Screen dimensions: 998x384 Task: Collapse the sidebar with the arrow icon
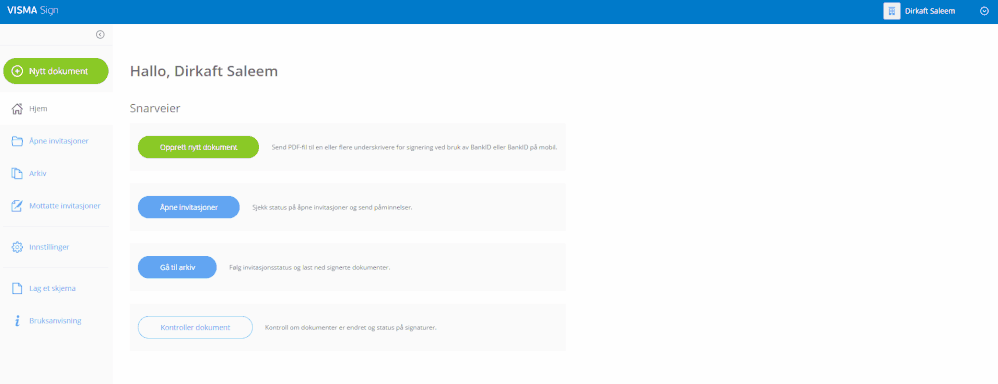point(100,35)
